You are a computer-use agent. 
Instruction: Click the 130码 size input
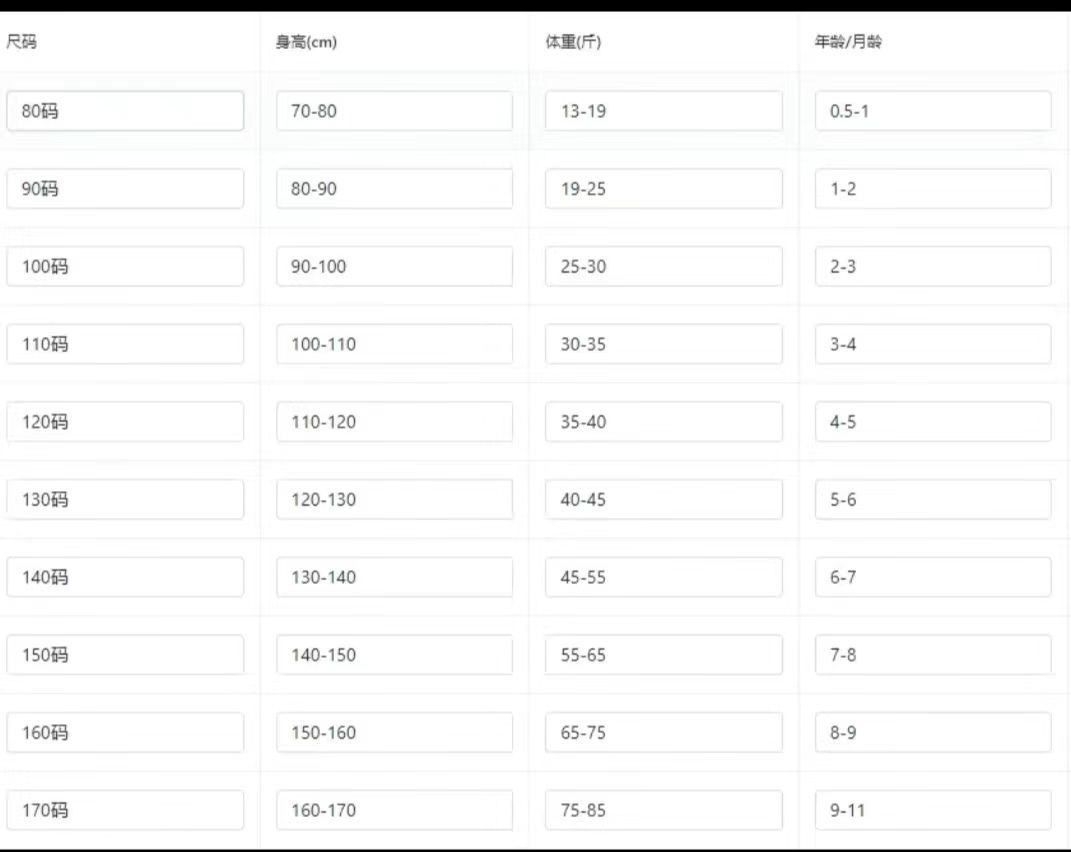(125, 499)
